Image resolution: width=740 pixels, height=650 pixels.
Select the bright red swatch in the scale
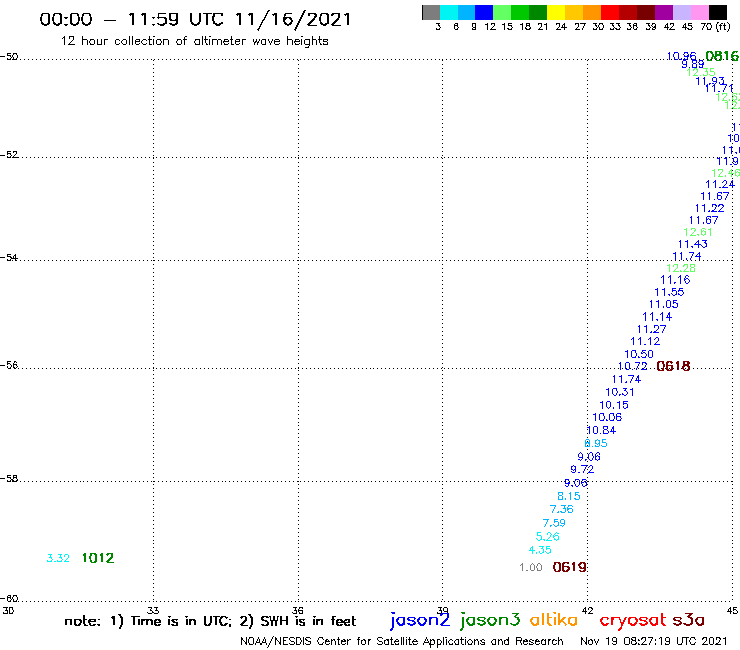coord(610,12)
